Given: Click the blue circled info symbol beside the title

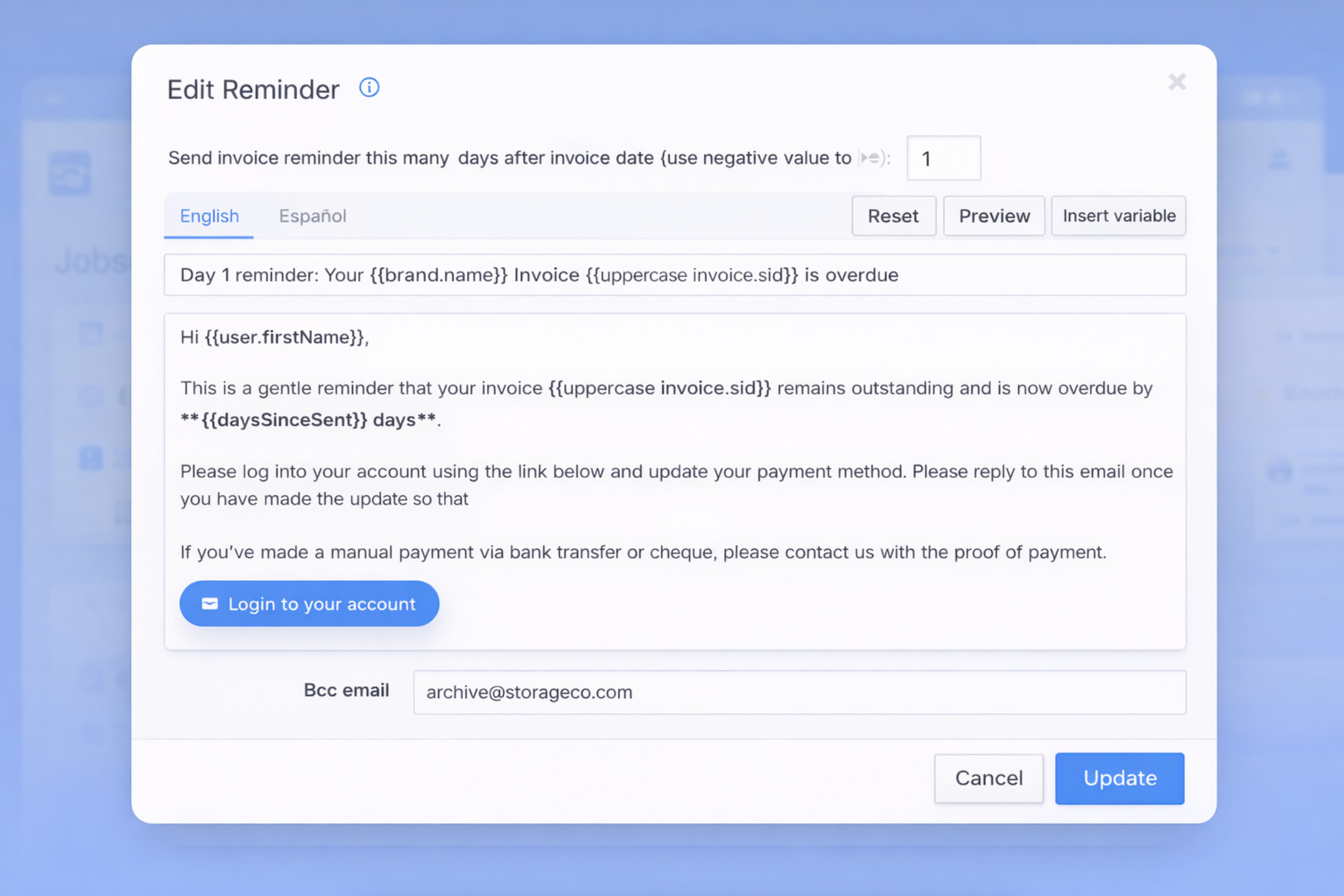Looking at the screenshot, I should [369, 87].
